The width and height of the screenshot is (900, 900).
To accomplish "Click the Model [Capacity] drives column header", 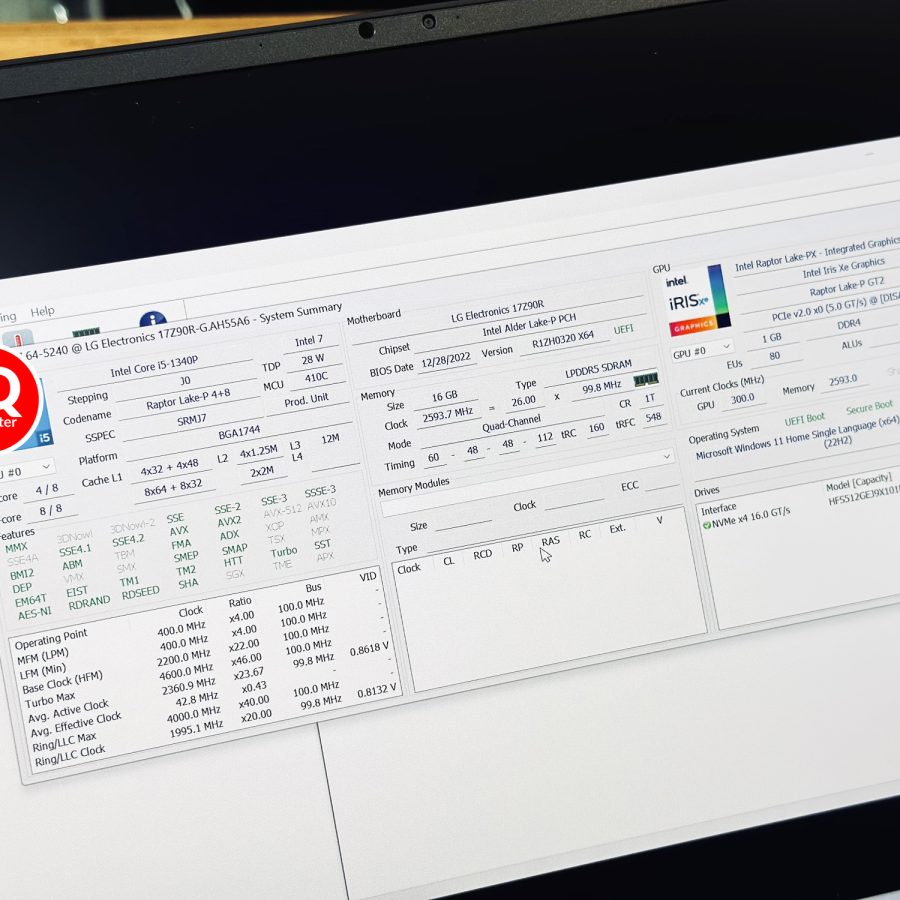I will pos(859,482).
